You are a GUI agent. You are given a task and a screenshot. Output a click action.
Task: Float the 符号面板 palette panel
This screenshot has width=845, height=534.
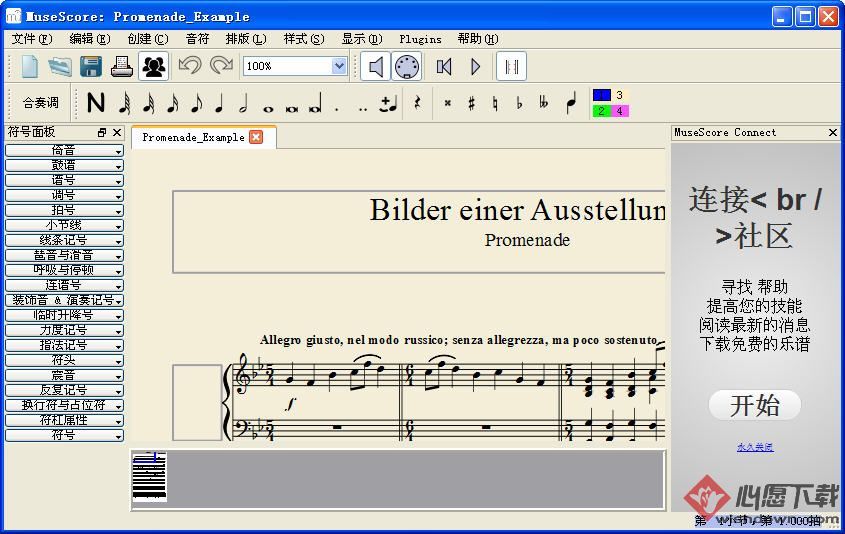[x=102, y=133]
